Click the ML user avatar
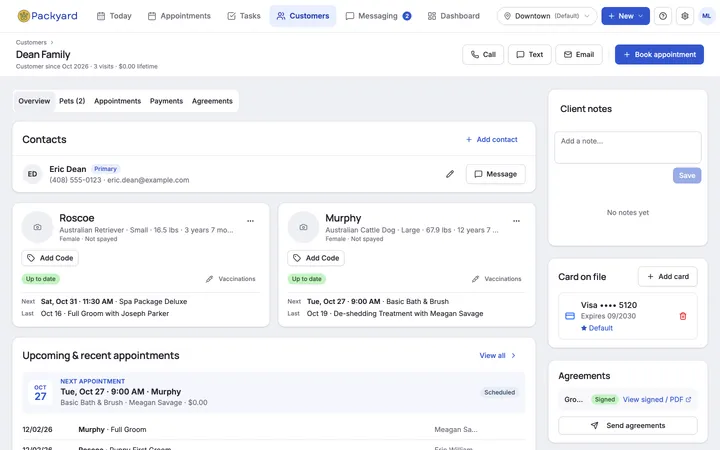The image size is (720, 450). pos(706,16)
